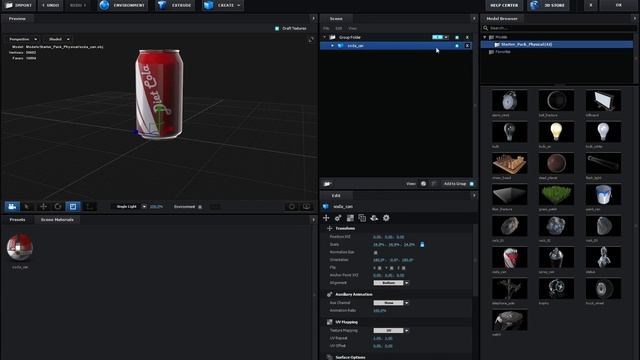
Task: Select Favorites folder in Model Browser
Action: [x=502, y=52]
